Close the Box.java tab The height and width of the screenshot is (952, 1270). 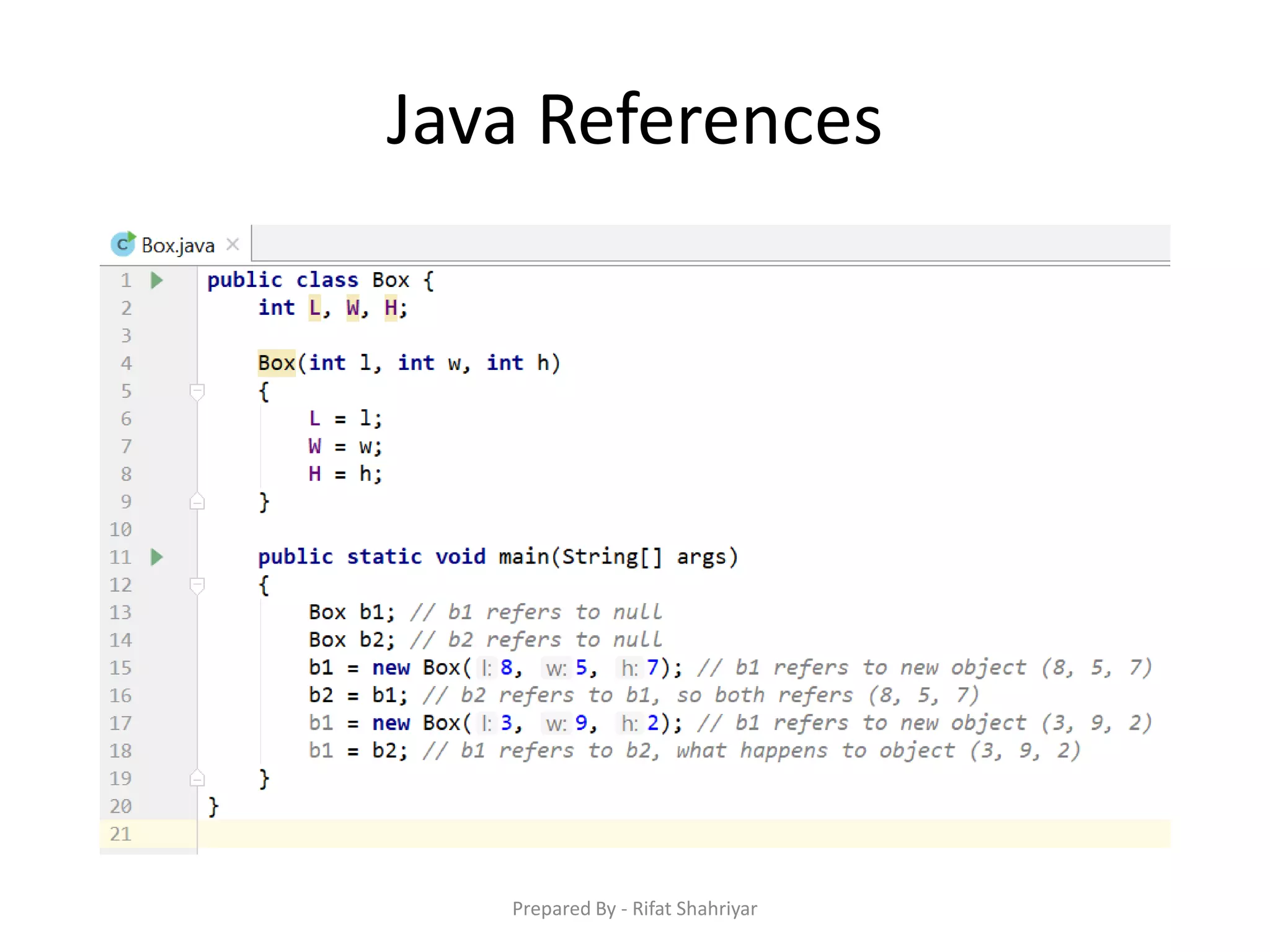pos(233,244)
